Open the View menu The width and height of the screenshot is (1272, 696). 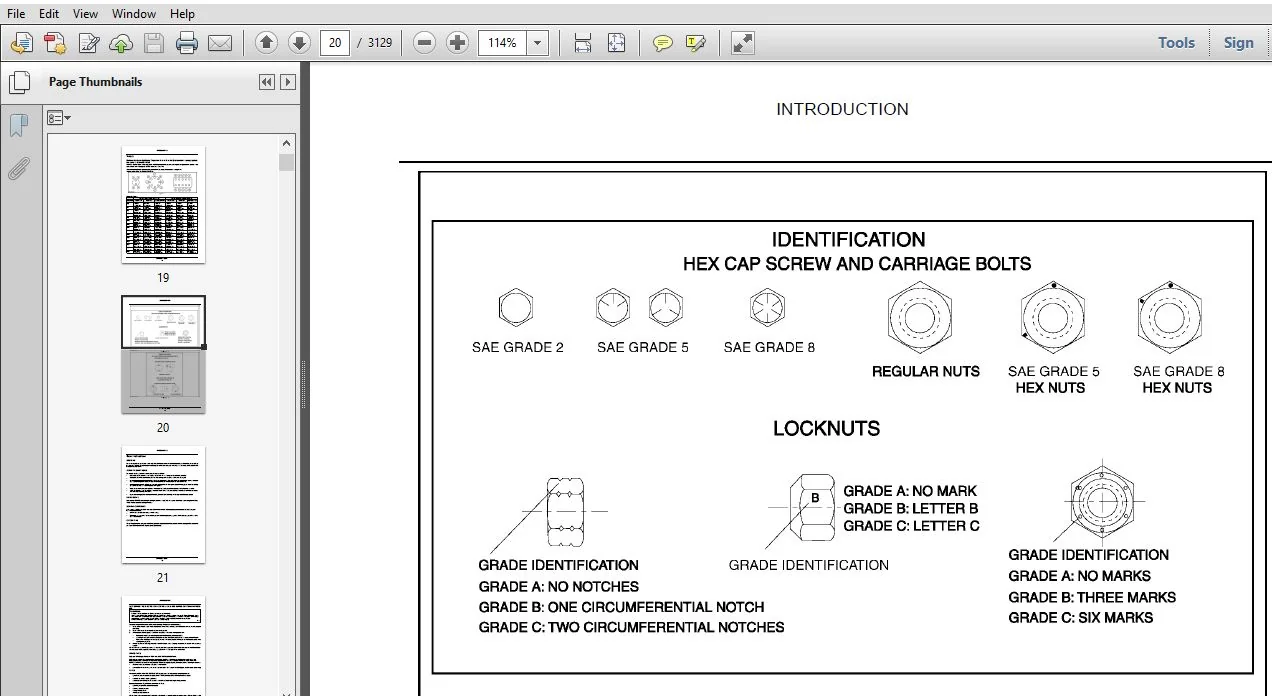[85, 14]
